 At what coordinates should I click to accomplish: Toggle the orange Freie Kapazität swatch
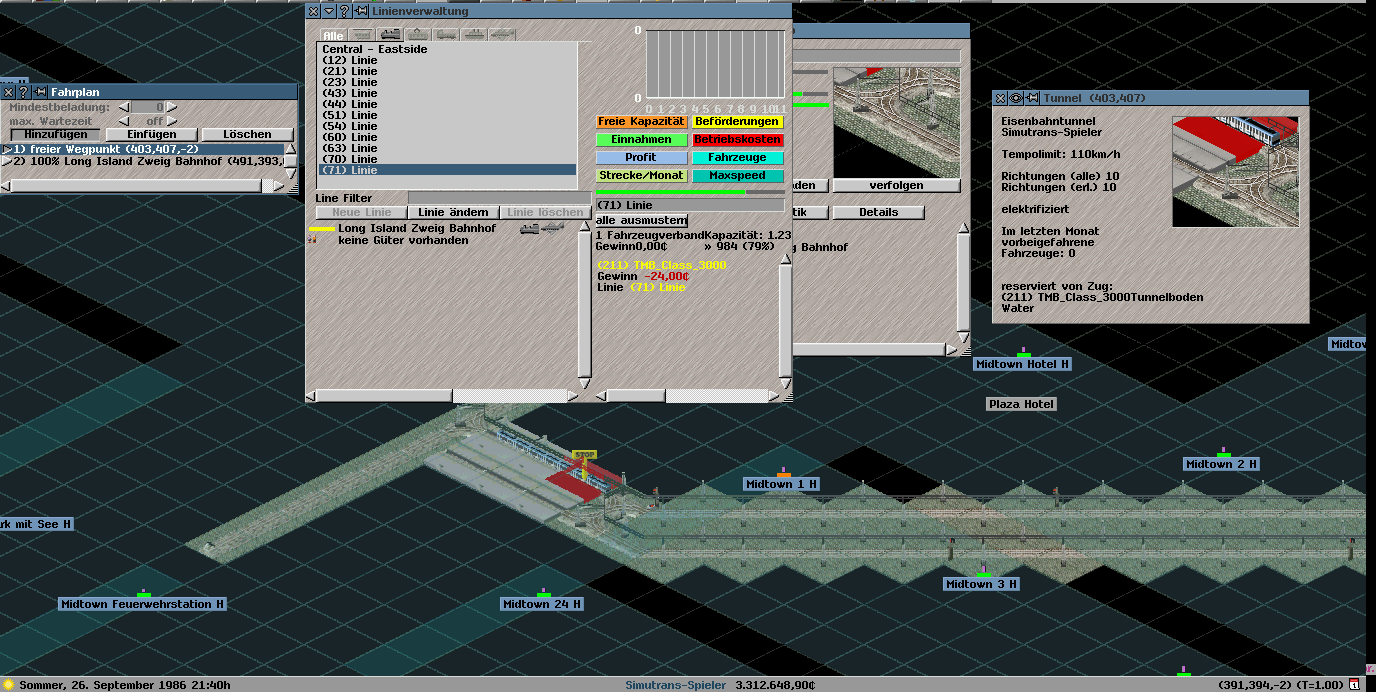[x=641, y=122]
